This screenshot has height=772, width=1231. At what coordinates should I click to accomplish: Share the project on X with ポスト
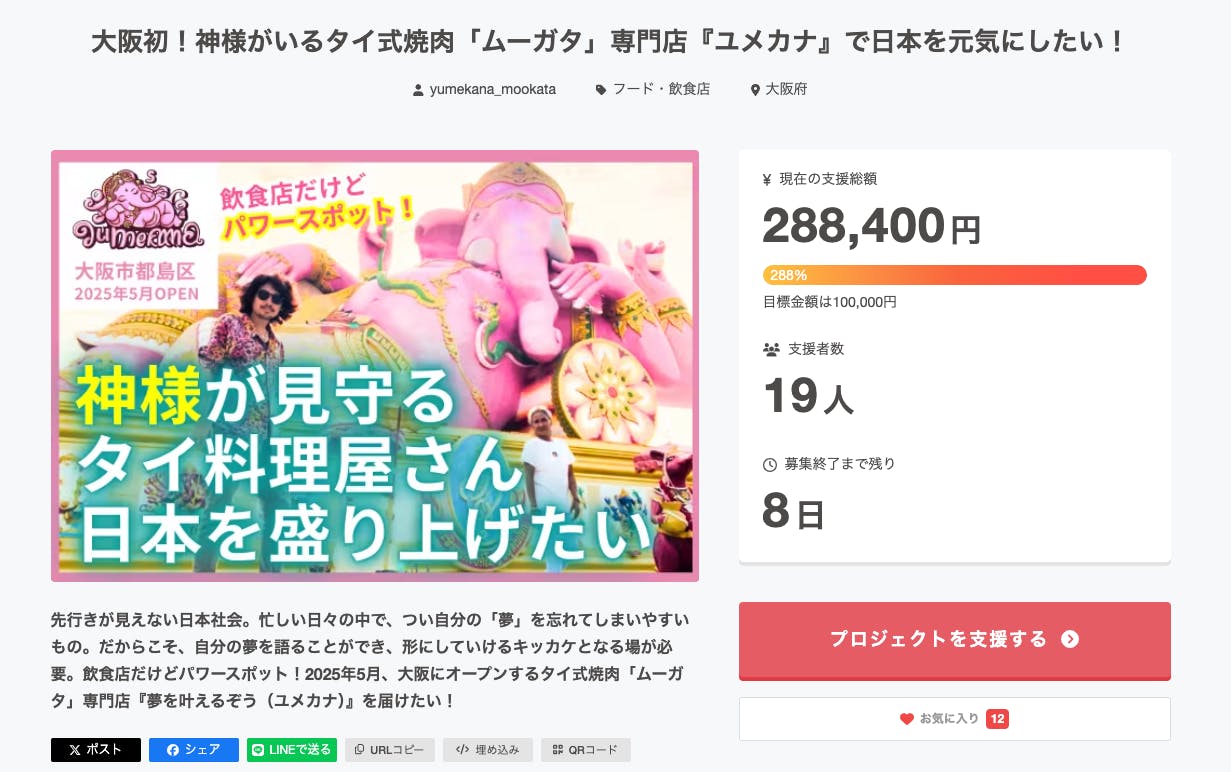tap(96, 750)
